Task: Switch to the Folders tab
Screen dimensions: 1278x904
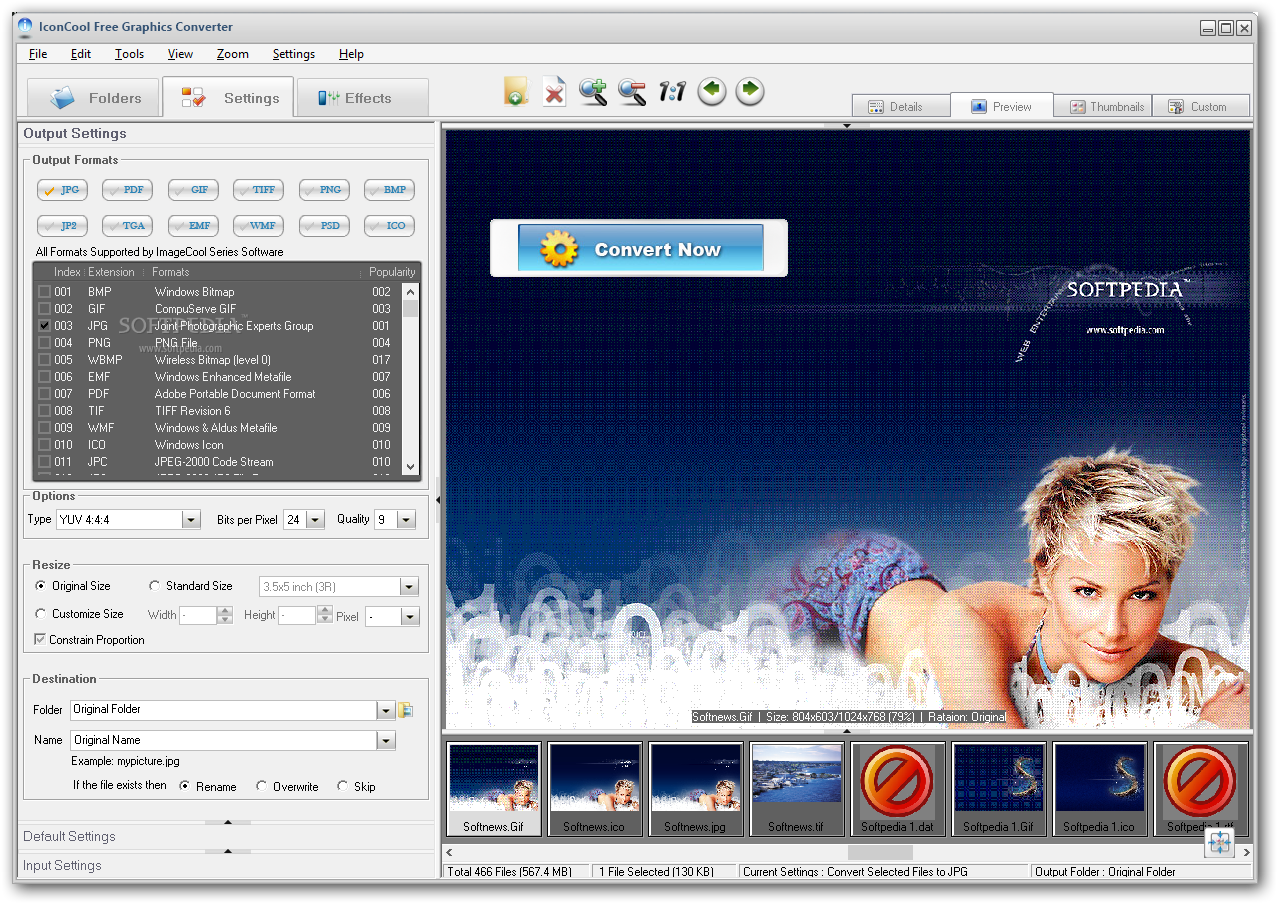Action: tap(93, 98)
